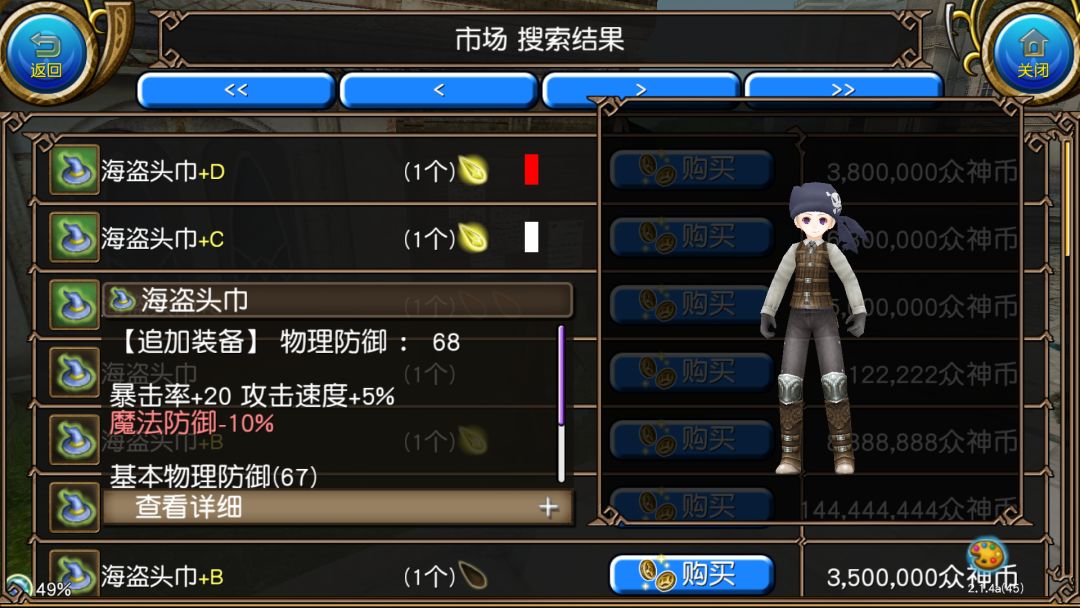Tap the 关闭 home icon
1080x608 pixels.
click(x=1033, y=53)
